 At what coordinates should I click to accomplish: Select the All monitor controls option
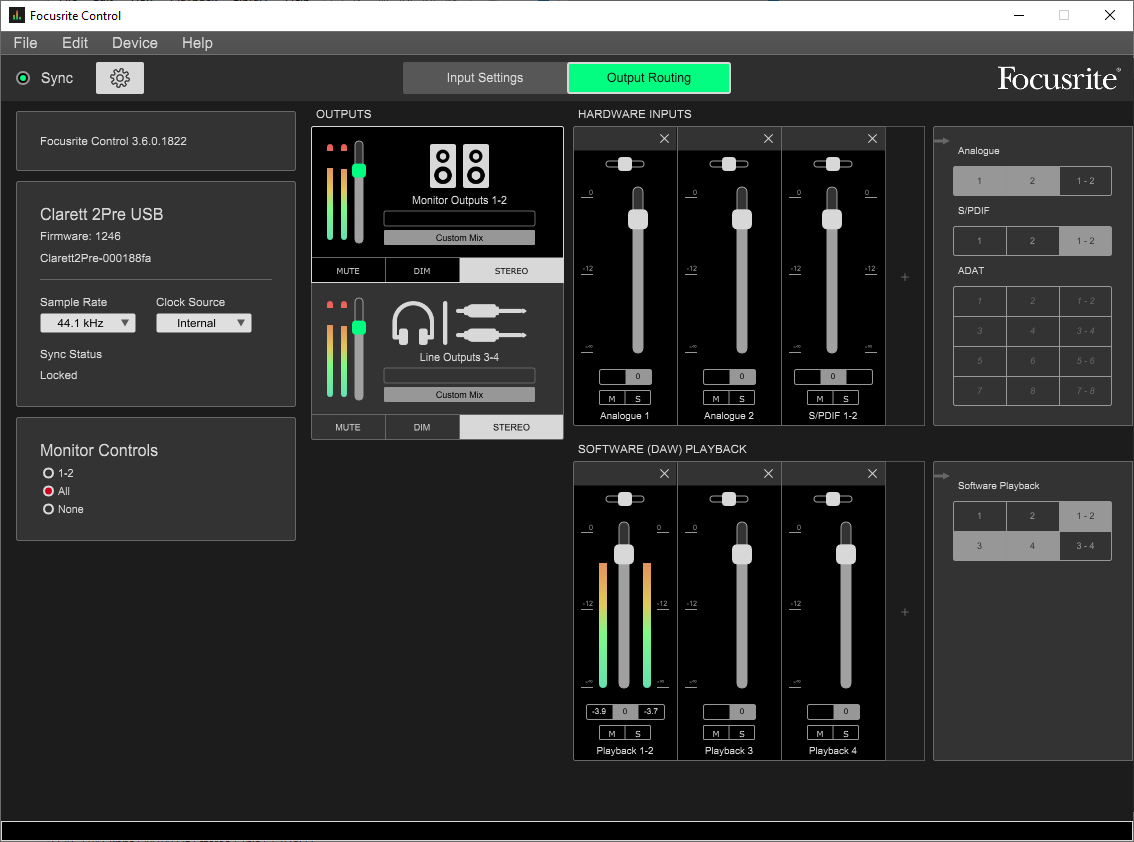[48, 491]
